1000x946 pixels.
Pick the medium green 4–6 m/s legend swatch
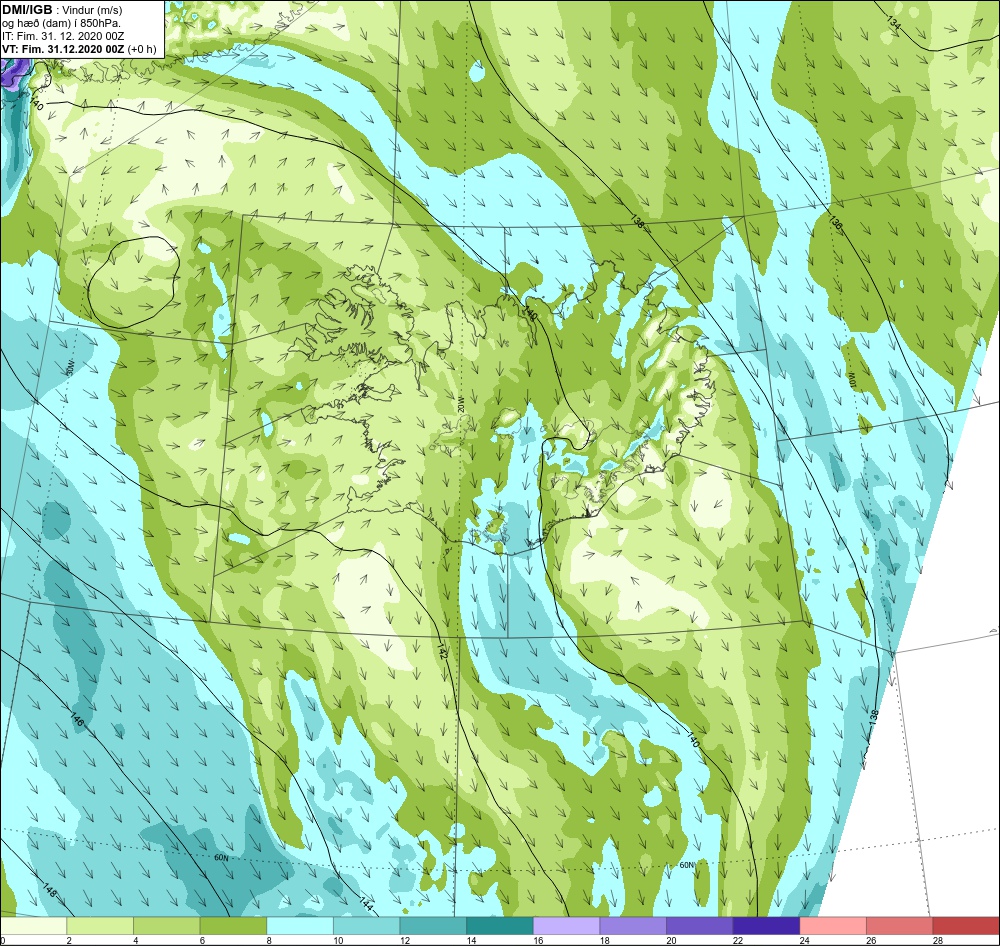coord(166,925)
